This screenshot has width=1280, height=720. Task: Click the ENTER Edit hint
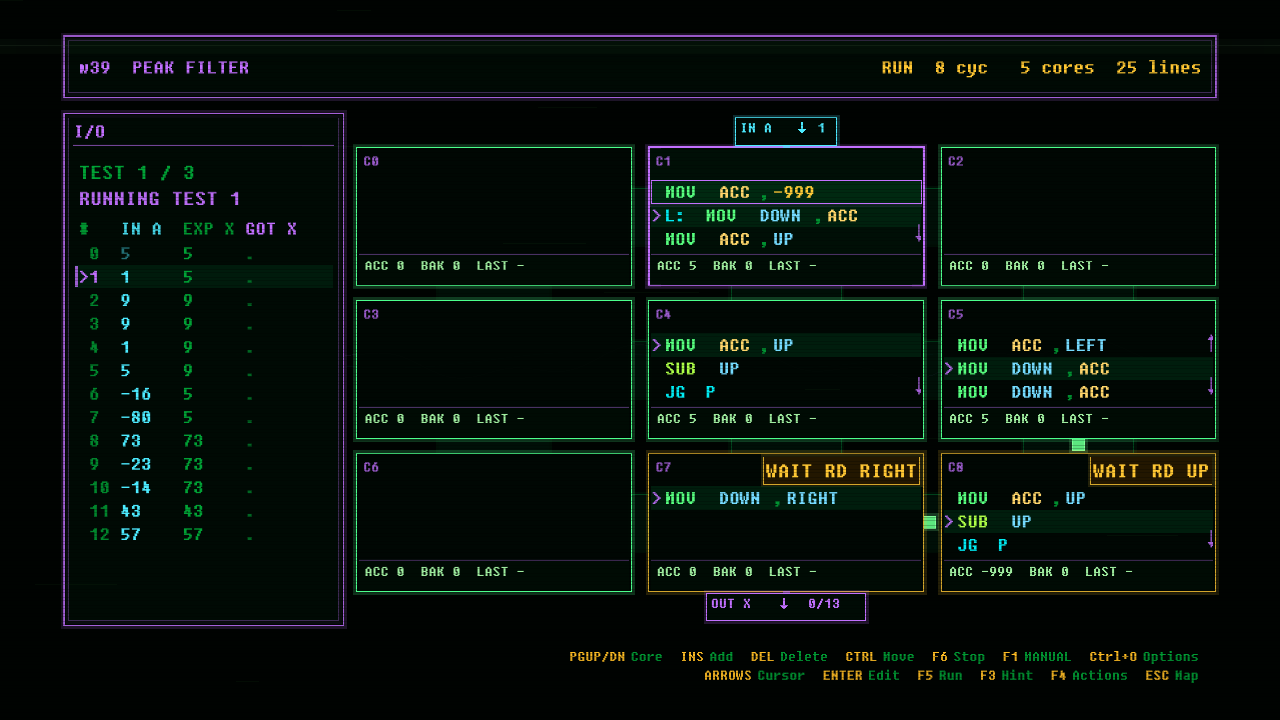(861, 676)
